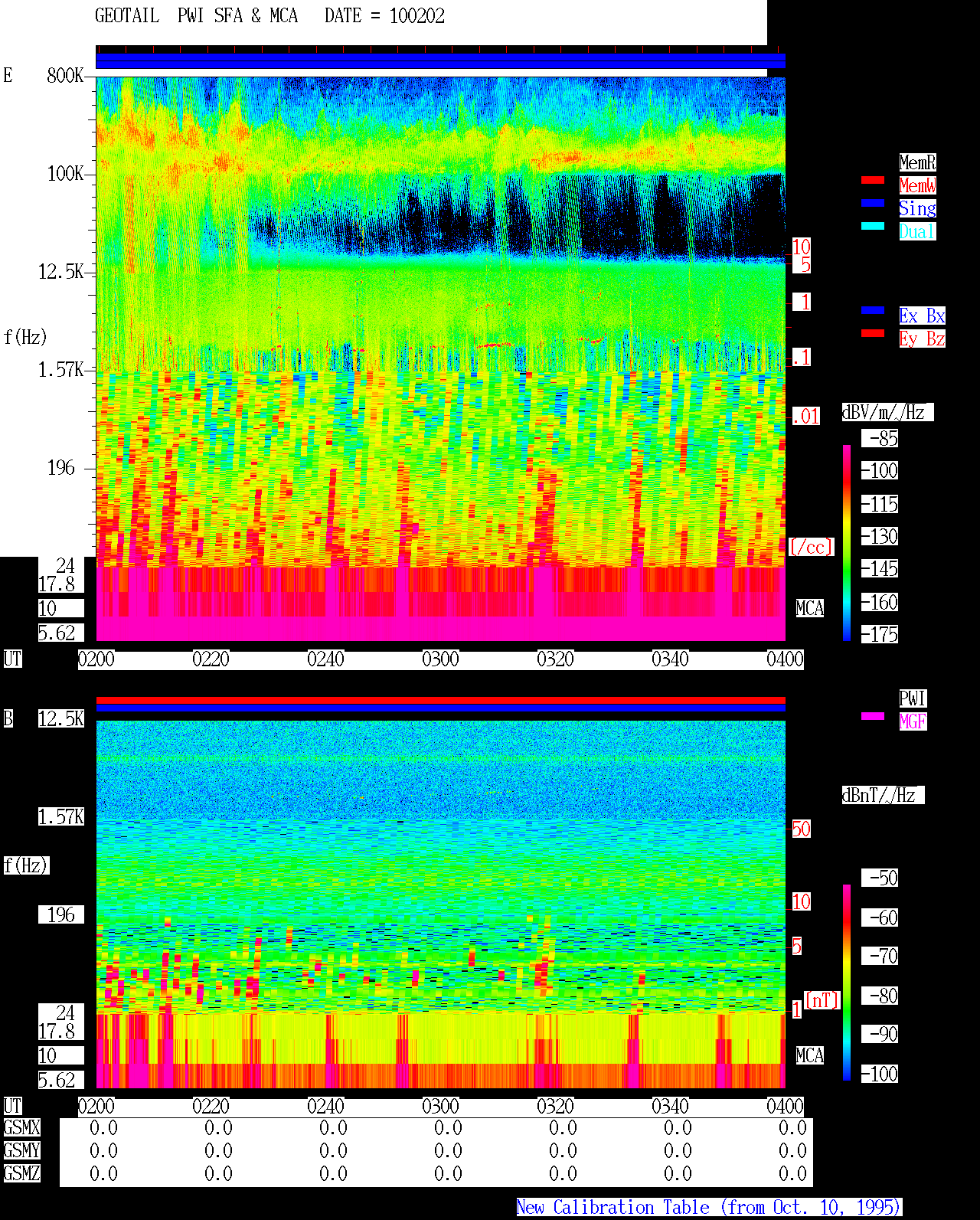Click the B panel identifier letter
Screen dimensions: 980x1220
[x=8, y=718]
